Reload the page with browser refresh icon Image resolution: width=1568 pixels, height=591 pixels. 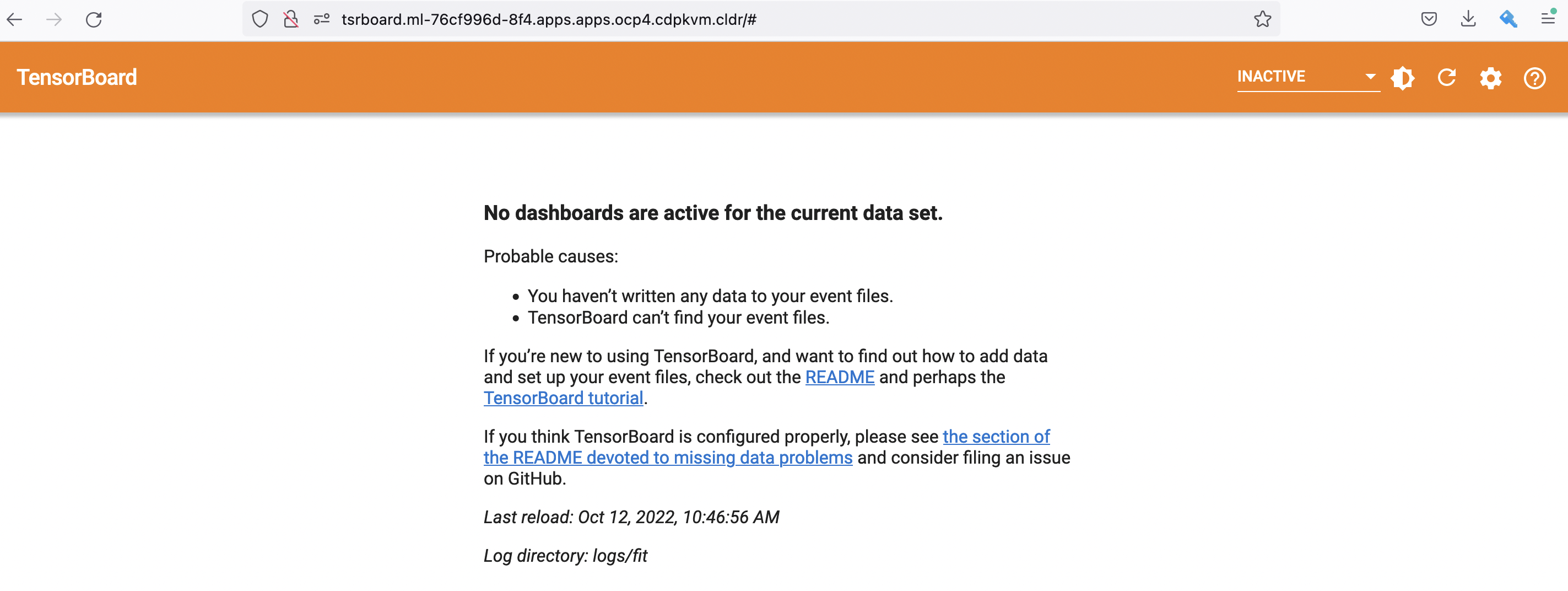(94, 19)
